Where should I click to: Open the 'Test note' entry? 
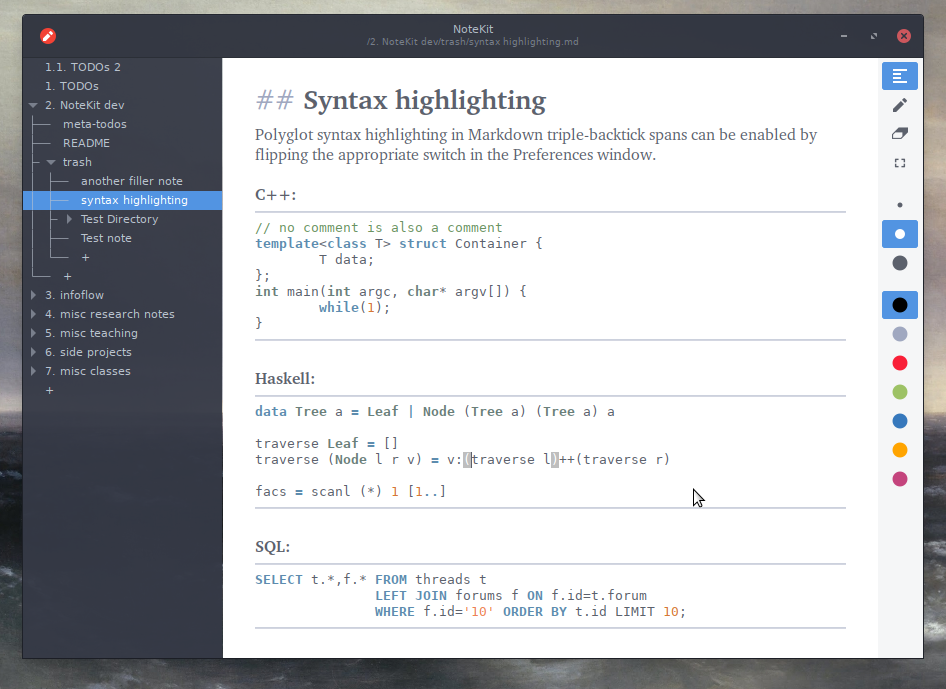[x=106, y=238]
